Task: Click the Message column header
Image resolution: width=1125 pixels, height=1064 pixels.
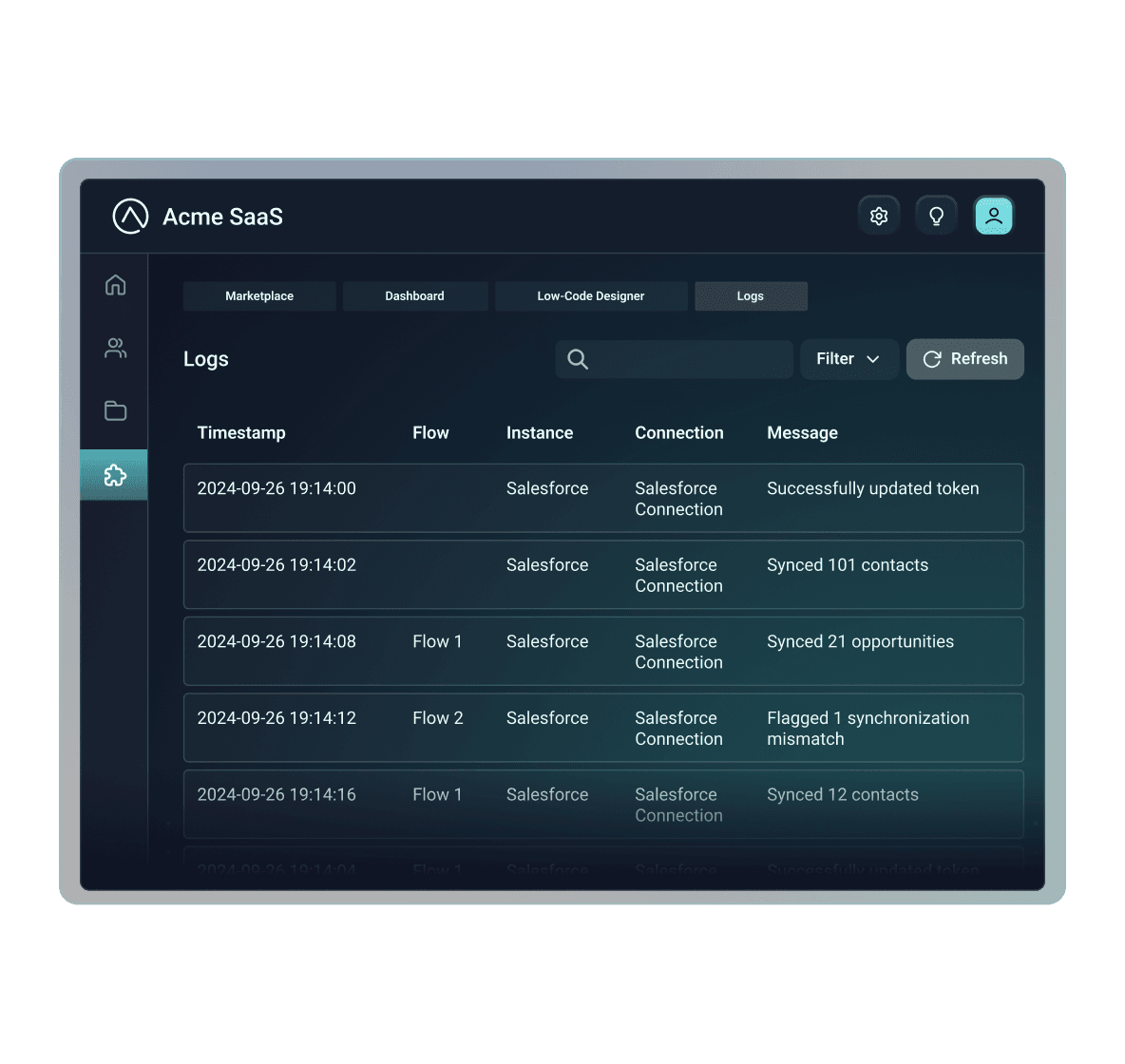Action: point(802,432)
